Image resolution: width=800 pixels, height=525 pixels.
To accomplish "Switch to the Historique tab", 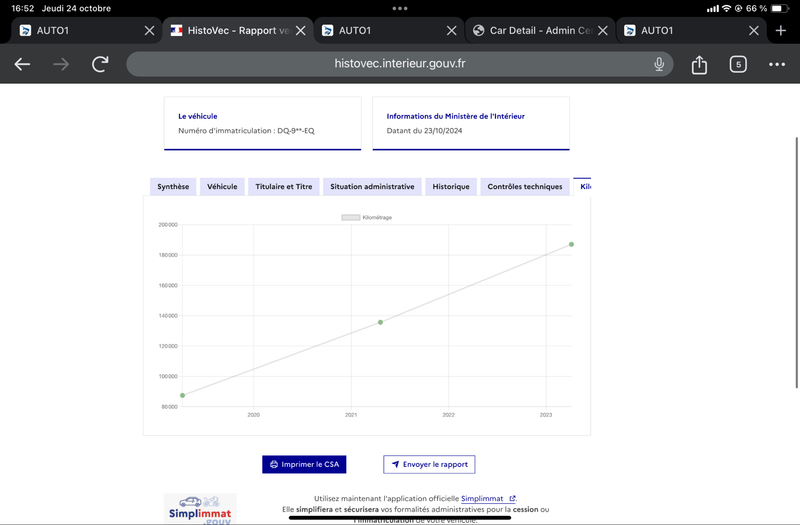I will 451,187.
